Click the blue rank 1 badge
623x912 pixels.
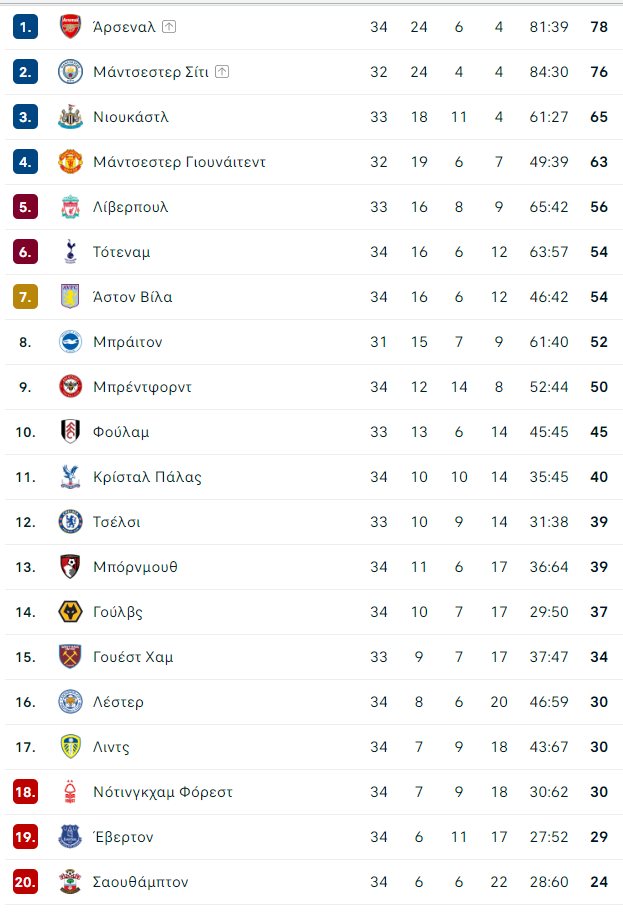(26, 27)
